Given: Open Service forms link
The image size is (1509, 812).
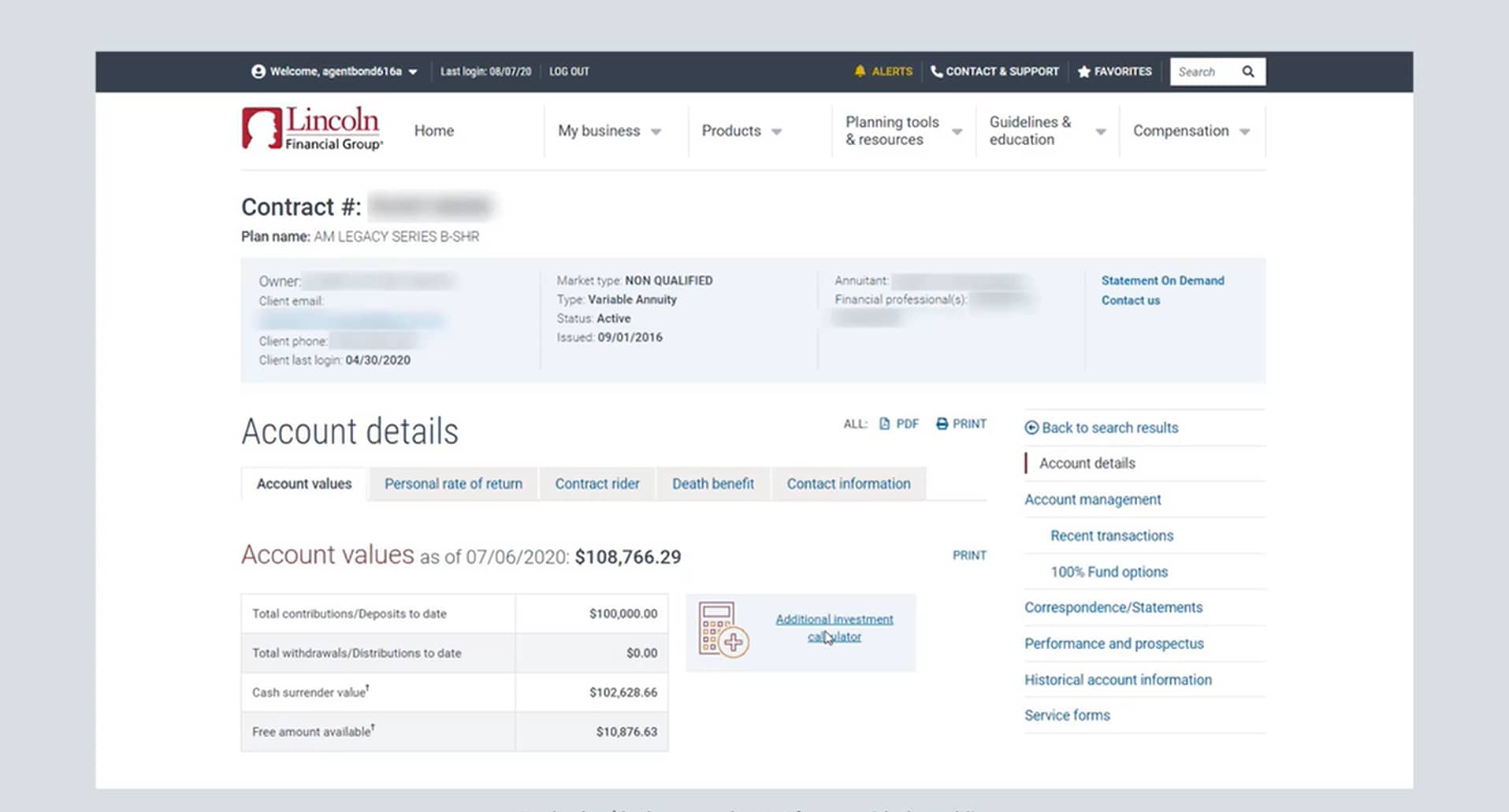Looking at the screenshot, I should pyautogui.click(x=1067, y=715).
